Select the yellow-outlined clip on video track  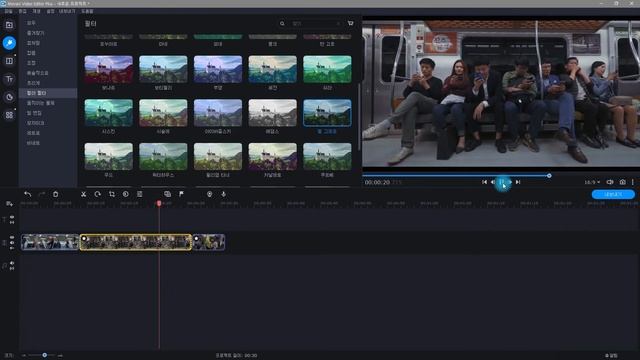tap(136, 242)
